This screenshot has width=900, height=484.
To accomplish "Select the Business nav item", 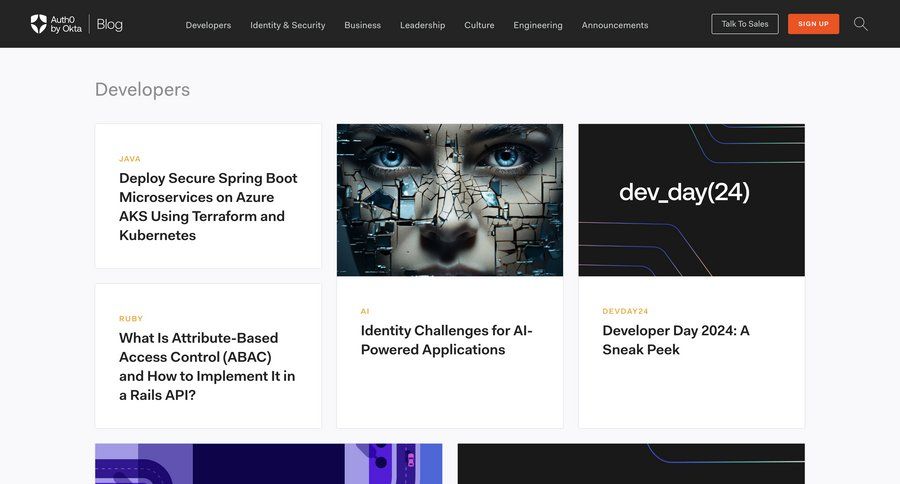I will tap(362, 25).
